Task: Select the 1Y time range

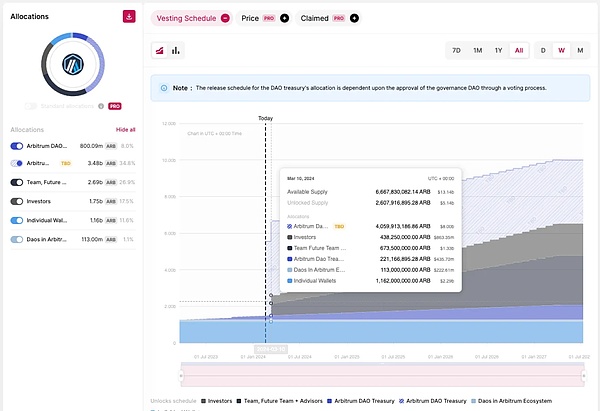Action: [498, 50]
